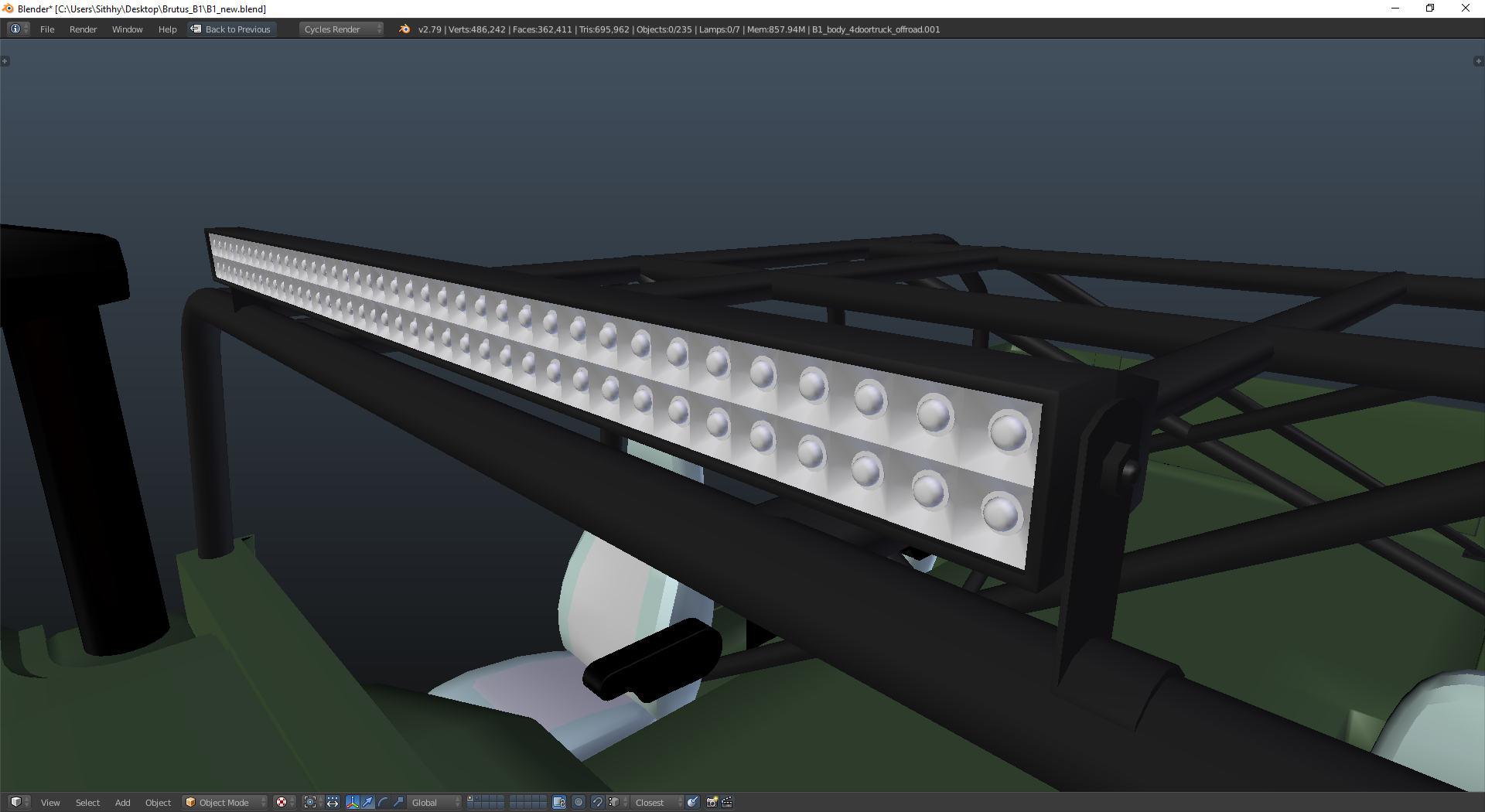
Task: Open the Info editor type selector
Action: [18, 29]
